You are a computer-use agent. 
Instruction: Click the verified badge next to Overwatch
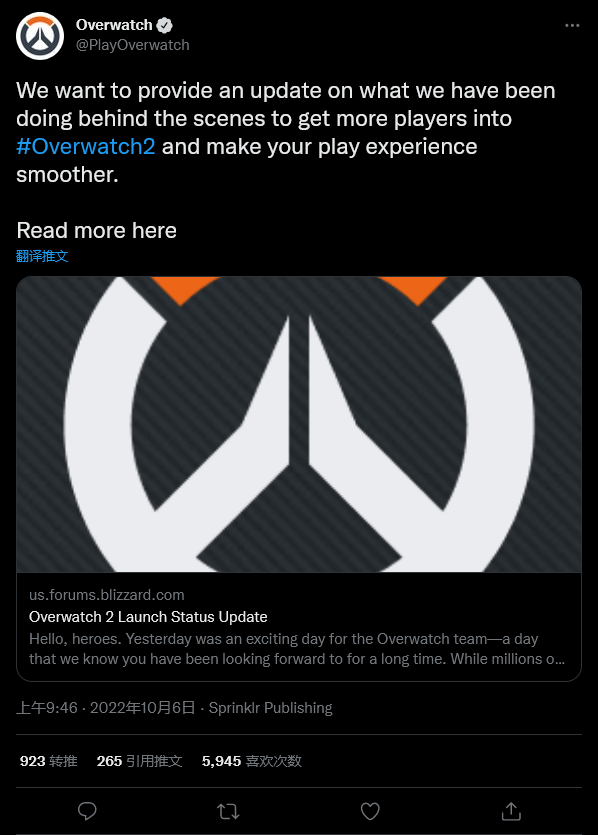[x=165, y=25]
